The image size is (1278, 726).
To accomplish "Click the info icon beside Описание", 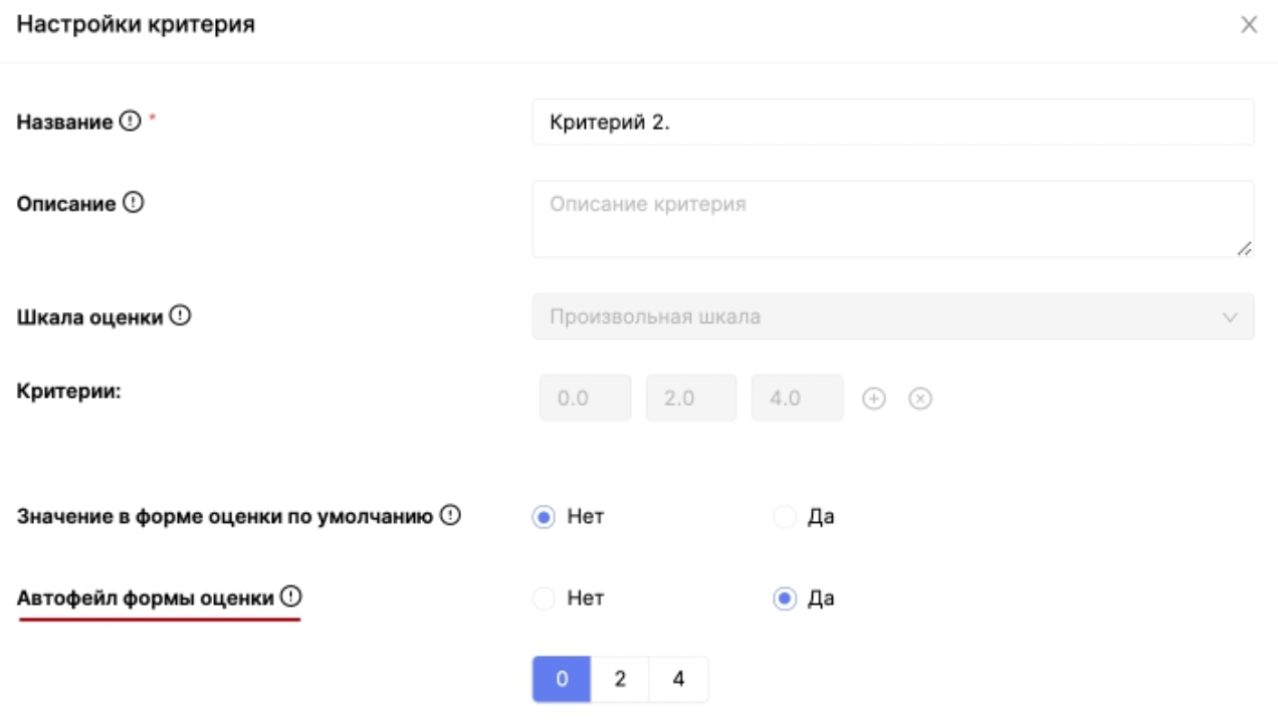I will [x=133, y=203].
